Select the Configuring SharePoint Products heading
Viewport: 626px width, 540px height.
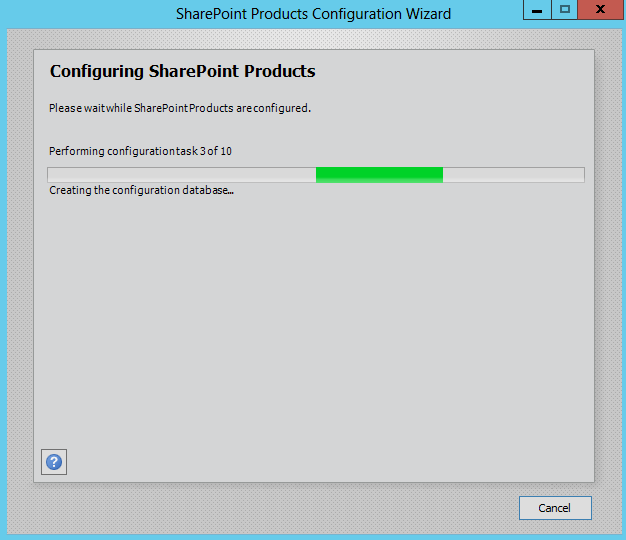[x=182, y=71]
